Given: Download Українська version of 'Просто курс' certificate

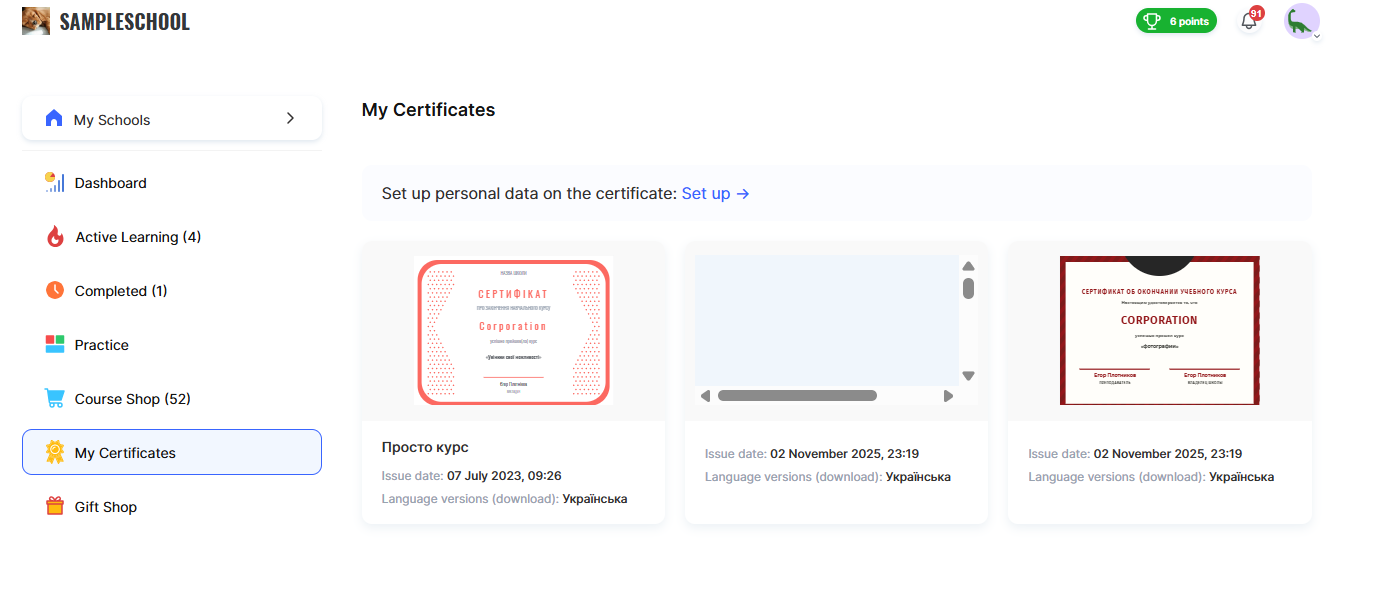Looking at the screenshot, I should pyautogui.click(x=595, y=499).
